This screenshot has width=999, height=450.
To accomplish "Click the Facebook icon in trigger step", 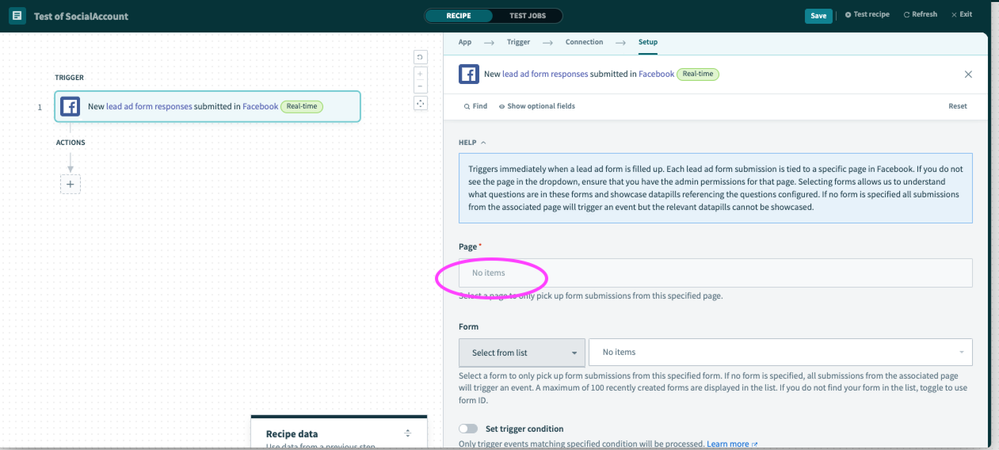I will click(70, 106).
